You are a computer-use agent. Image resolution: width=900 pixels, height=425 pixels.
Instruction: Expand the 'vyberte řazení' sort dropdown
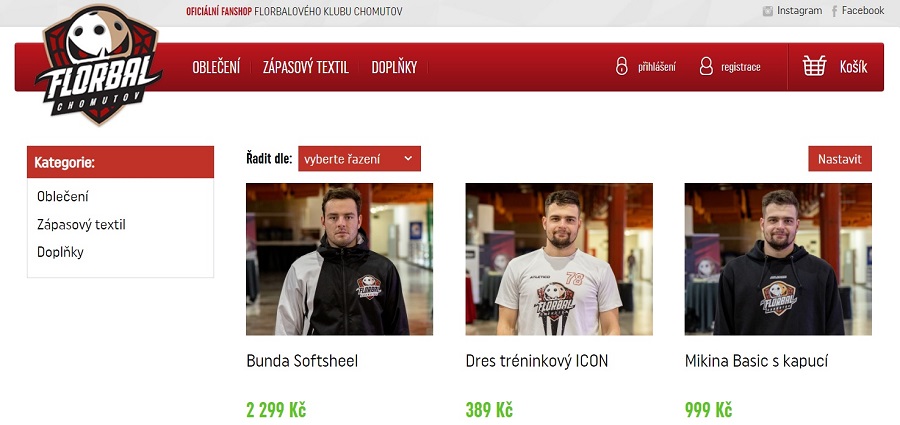coord(359,159)
